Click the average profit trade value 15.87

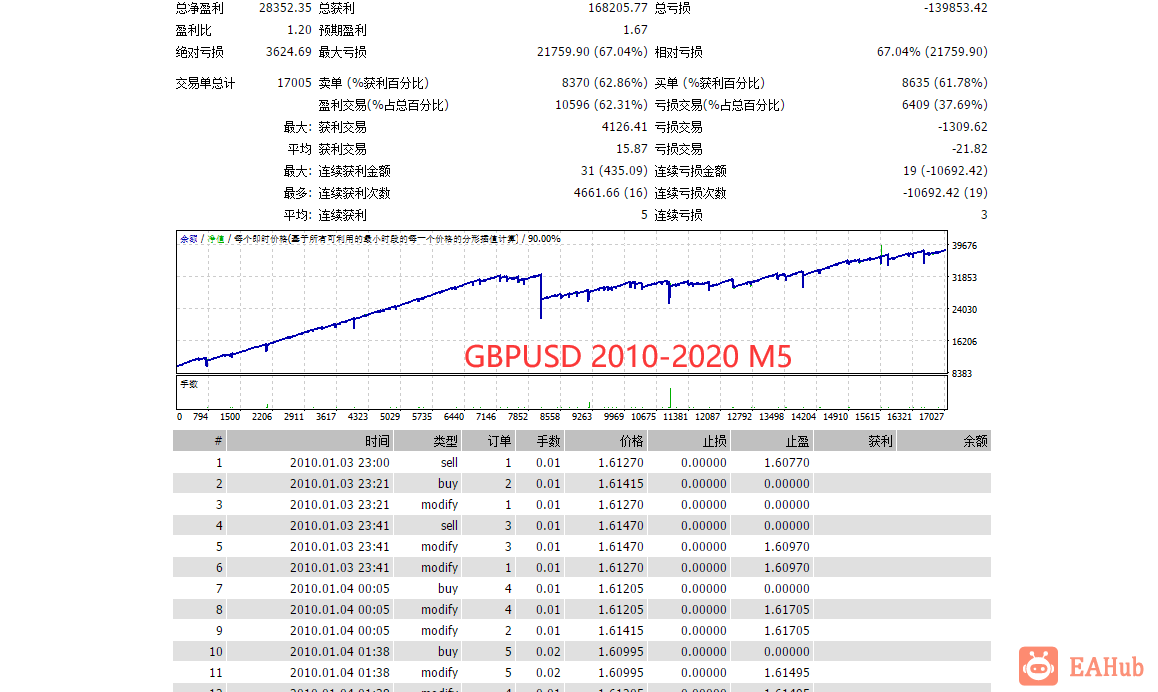pyautogui.click(x=631, y=149)
